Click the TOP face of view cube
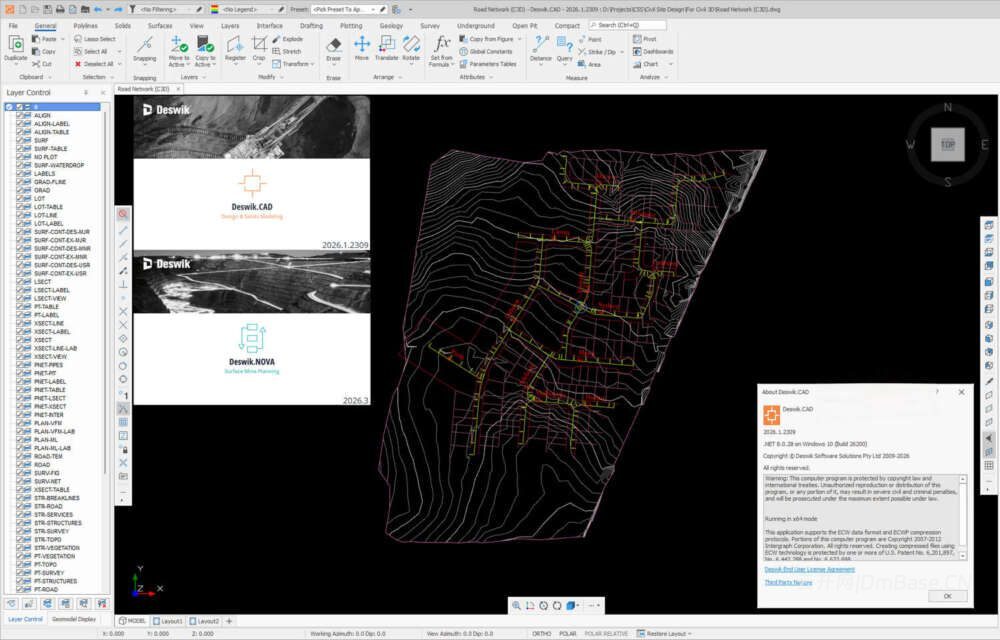Screen dimensions: 1000x640 (x=948, y=145)
